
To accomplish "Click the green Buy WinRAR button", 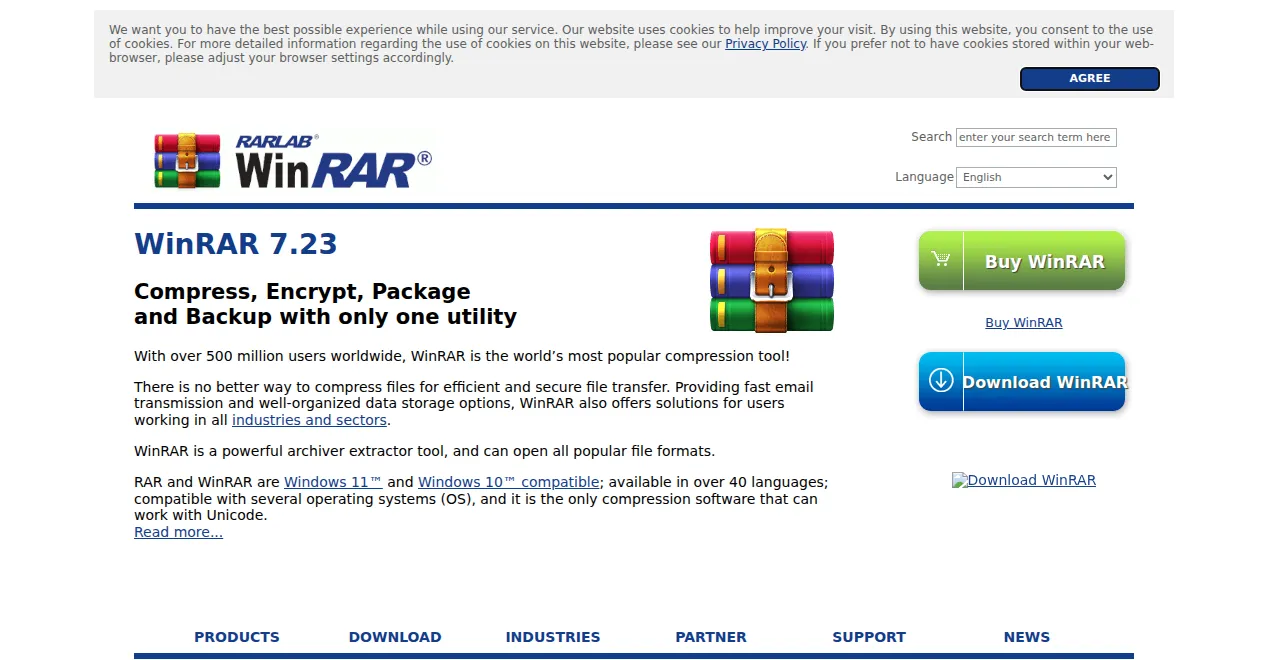I will pos(1022,261).
